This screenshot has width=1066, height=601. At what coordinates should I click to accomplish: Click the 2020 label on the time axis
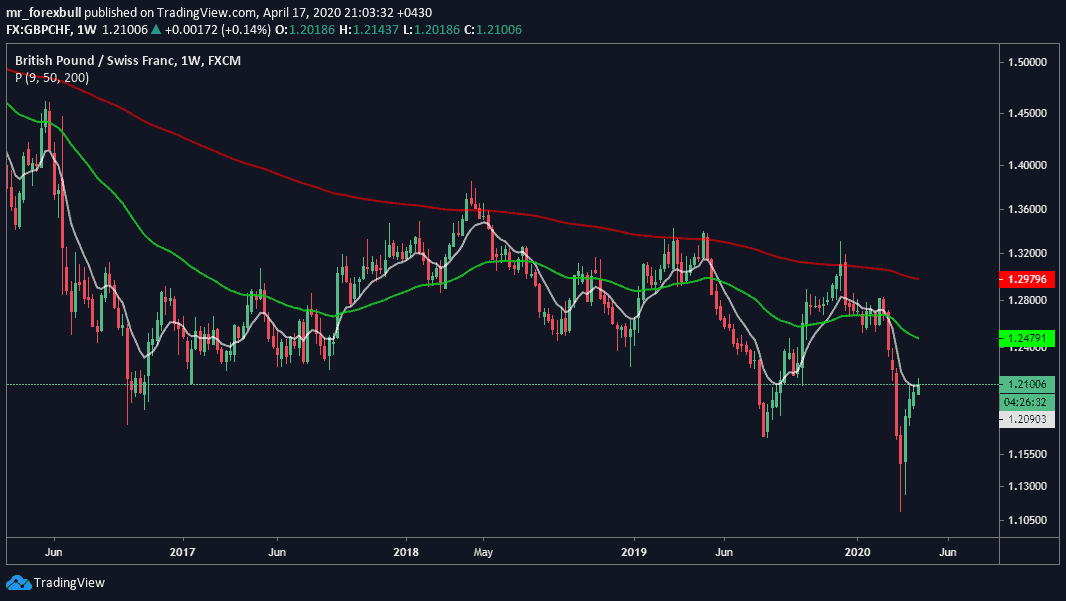coord(859,551)
